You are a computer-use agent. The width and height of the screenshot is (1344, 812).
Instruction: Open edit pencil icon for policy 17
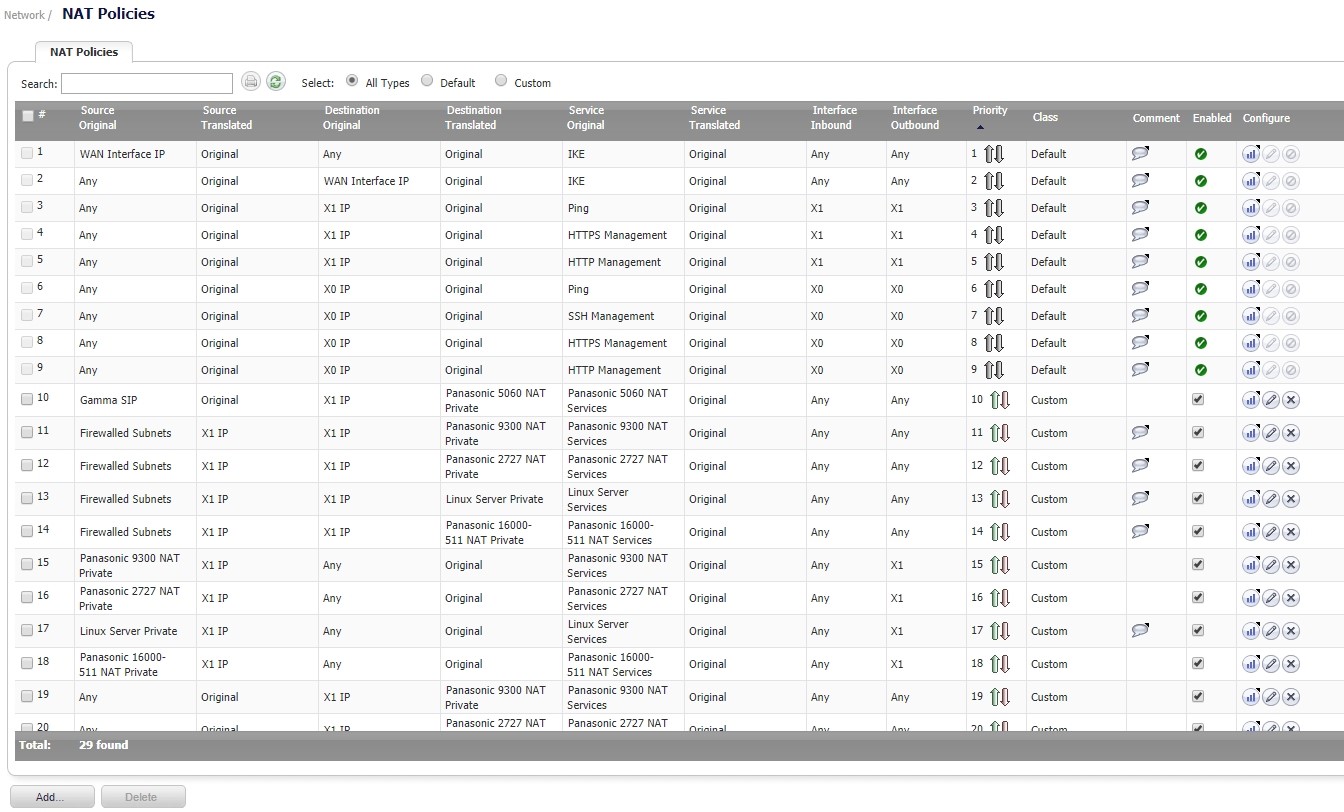(1271, 631)
